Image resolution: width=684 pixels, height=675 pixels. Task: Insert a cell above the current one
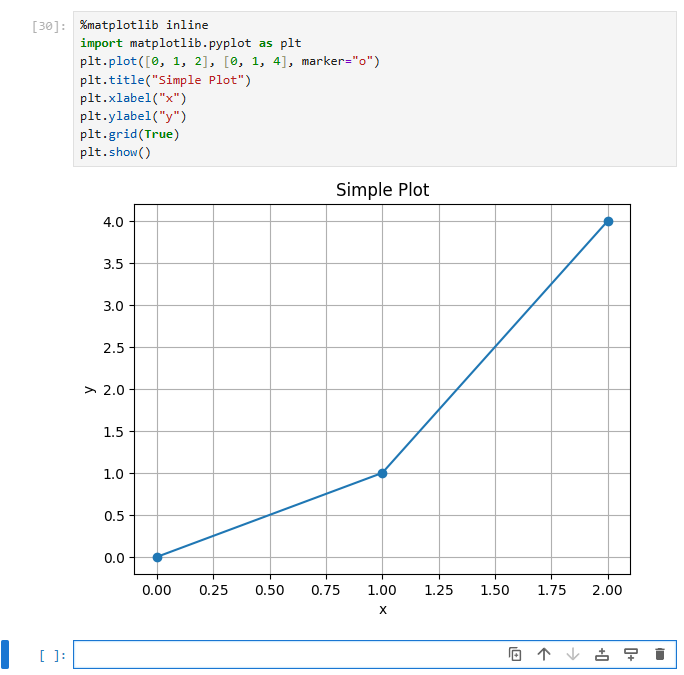(x=602, y=654)
